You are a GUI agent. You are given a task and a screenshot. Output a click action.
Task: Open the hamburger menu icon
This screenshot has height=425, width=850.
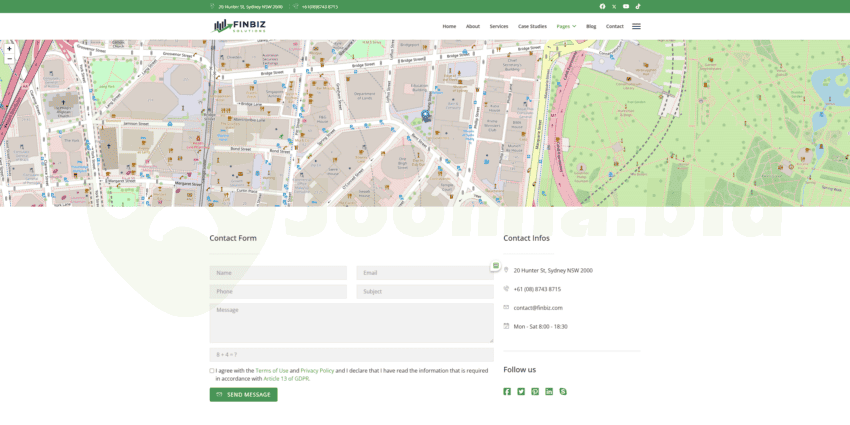click(636, 26)
